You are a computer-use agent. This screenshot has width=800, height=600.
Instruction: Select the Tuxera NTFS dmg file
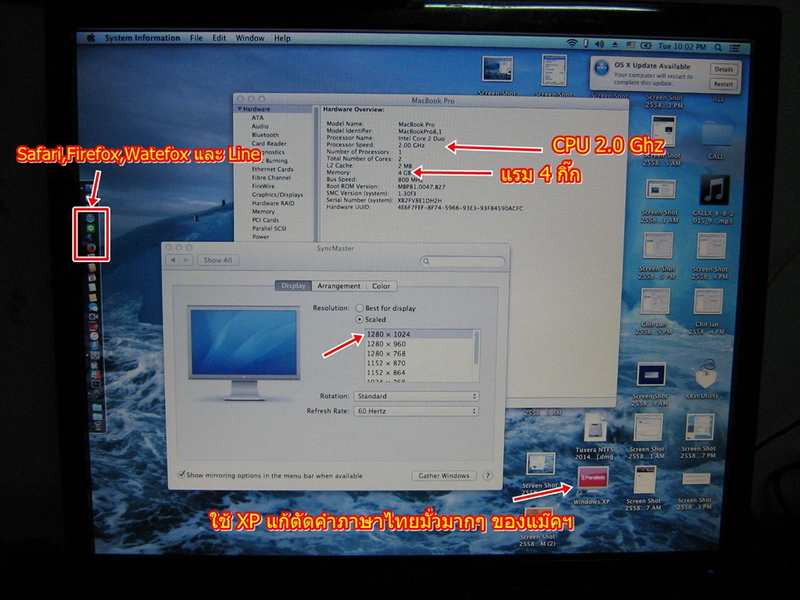tap(594, 429)
